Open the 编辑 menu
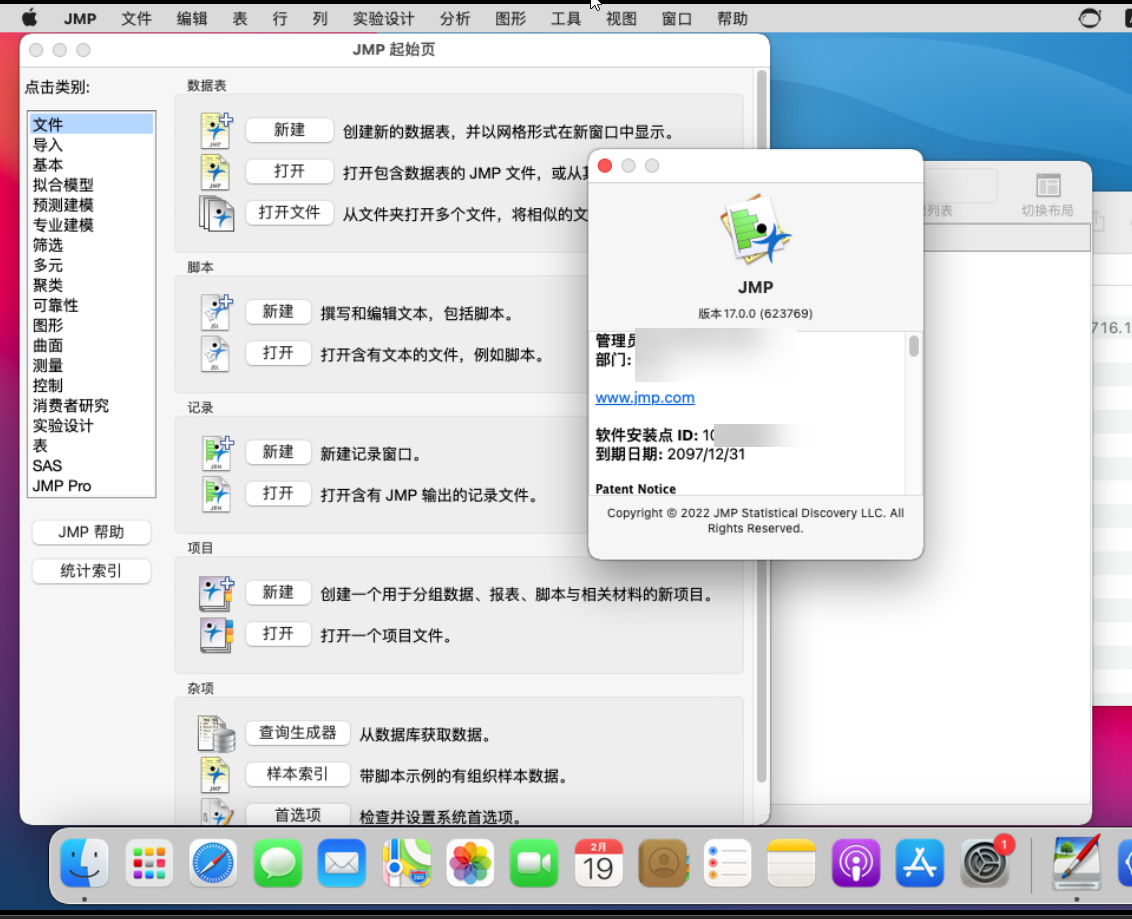 tap(192, 19)
